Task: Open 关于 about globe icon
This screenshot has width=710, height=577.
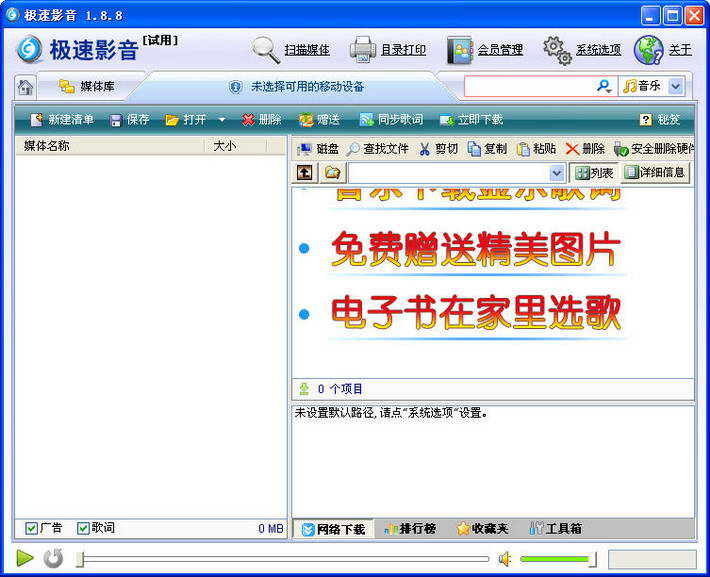Action: pyautogui.click(x=663, y=50)
